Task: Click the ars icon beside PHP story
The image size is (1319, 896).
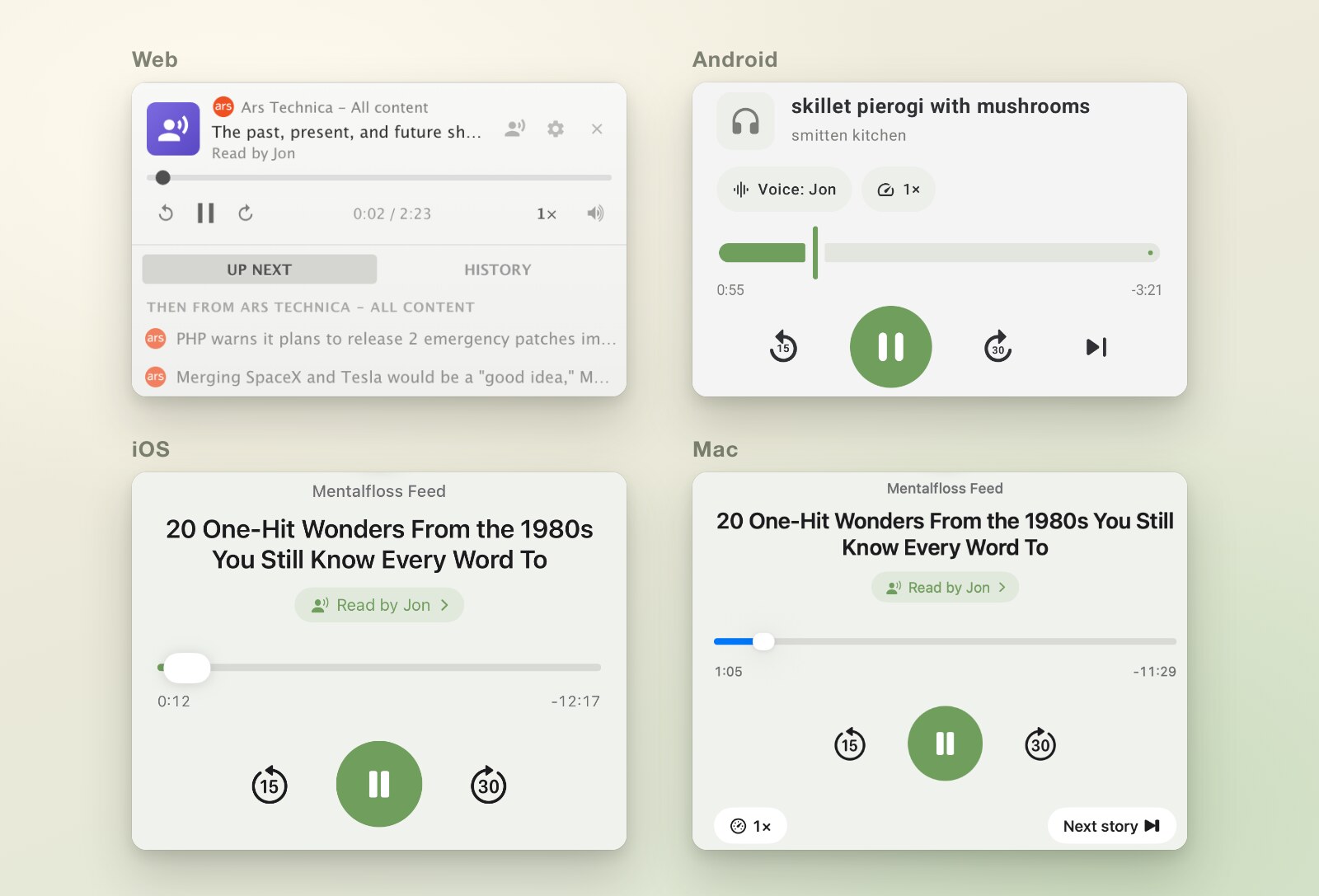Action: pos(156,338)
